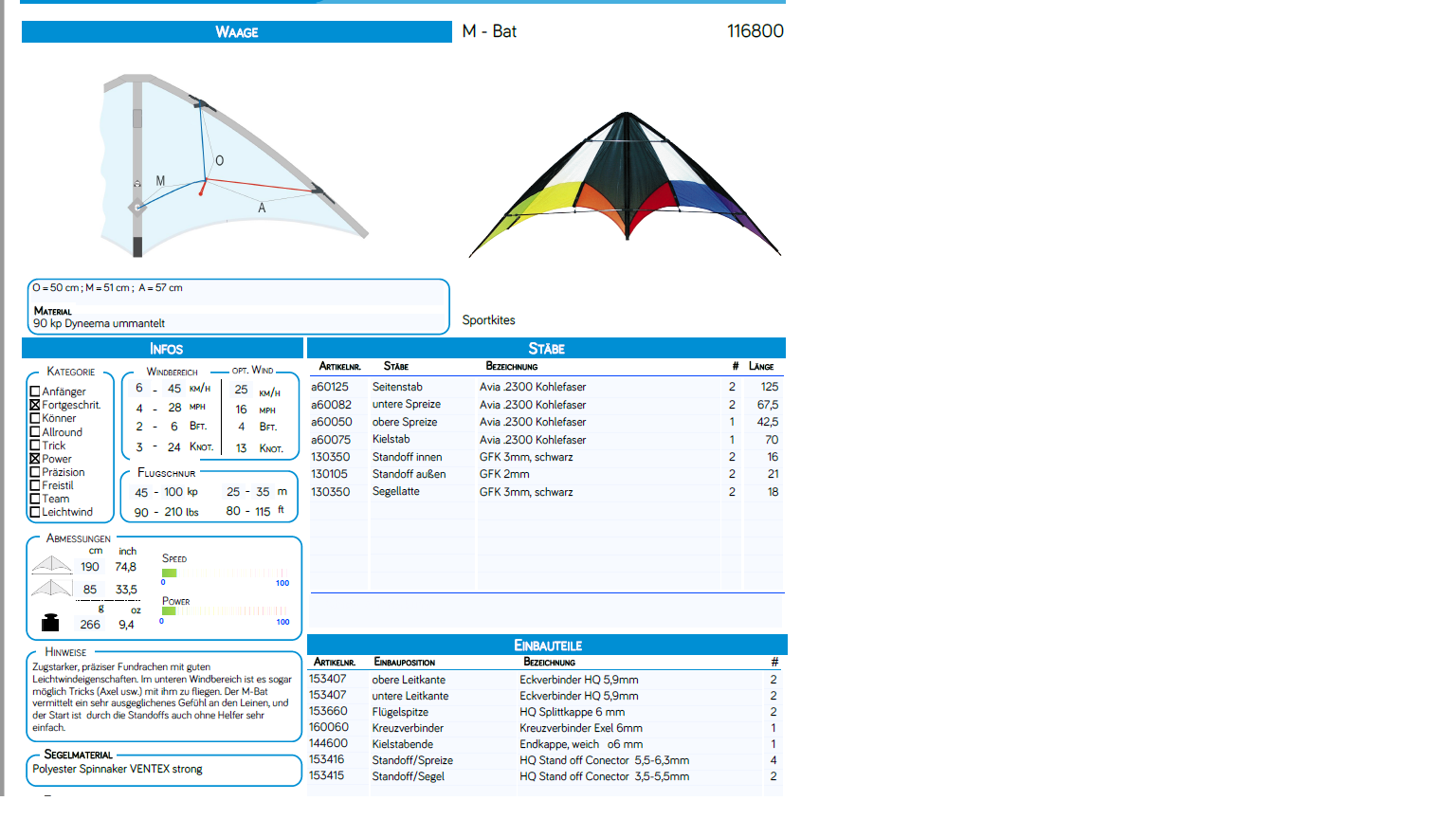Click the Infos section header

165,349
